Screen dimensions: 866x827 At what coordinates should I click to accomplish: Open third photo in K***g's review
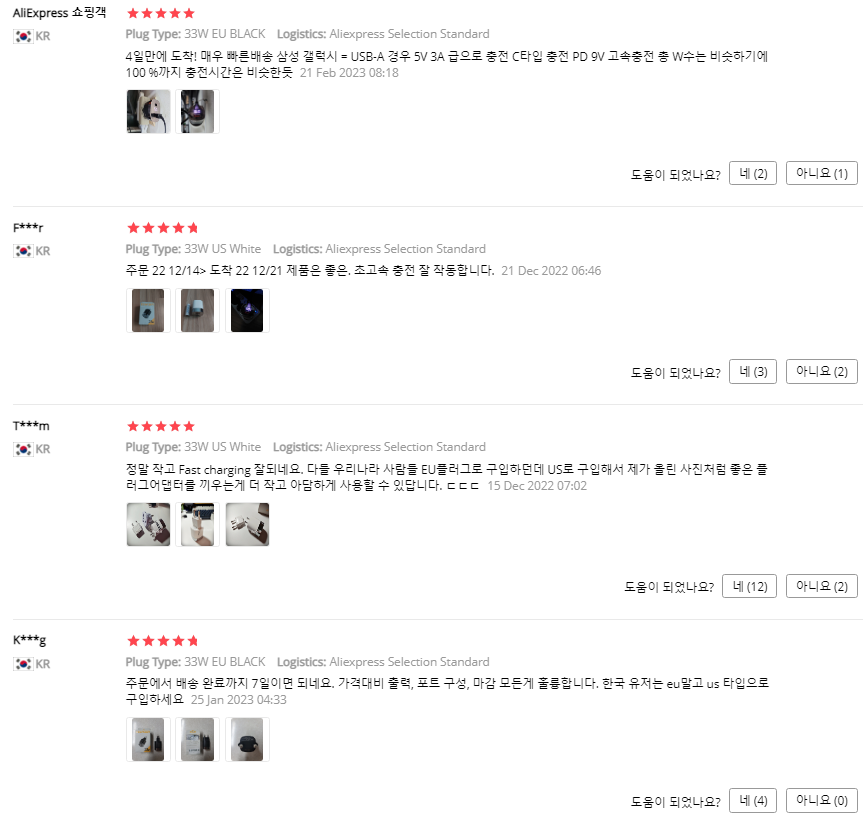[x=247, y=739]
